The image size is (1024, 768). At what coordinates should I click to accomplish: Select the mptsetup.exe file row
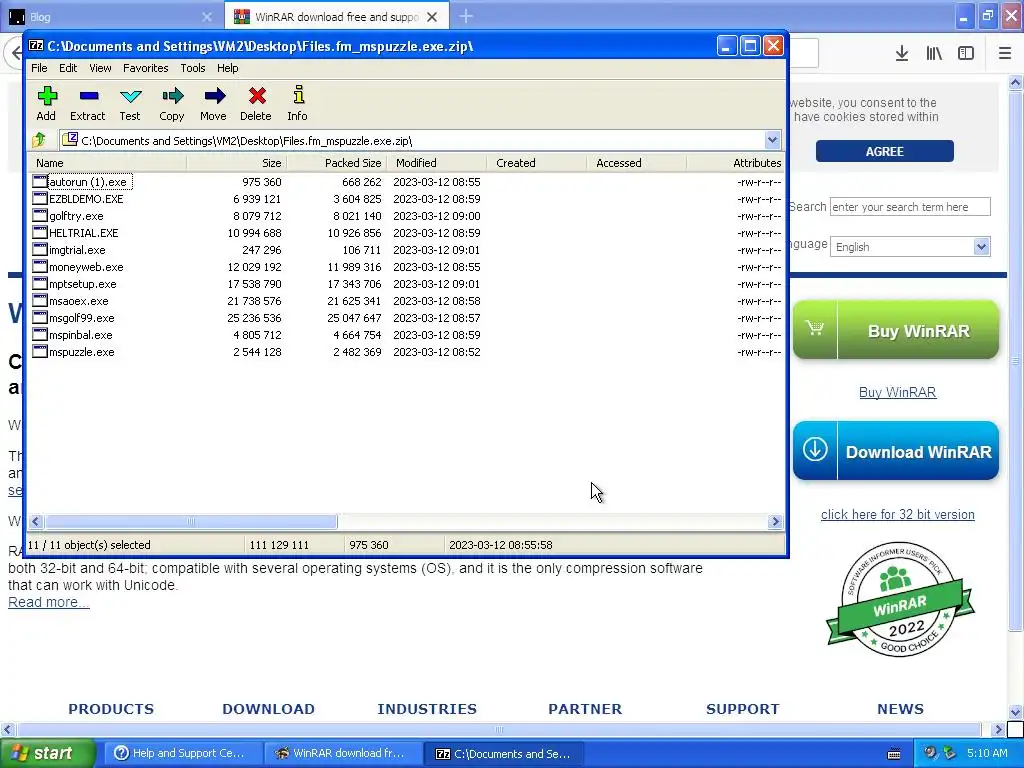tap(406, 283)
